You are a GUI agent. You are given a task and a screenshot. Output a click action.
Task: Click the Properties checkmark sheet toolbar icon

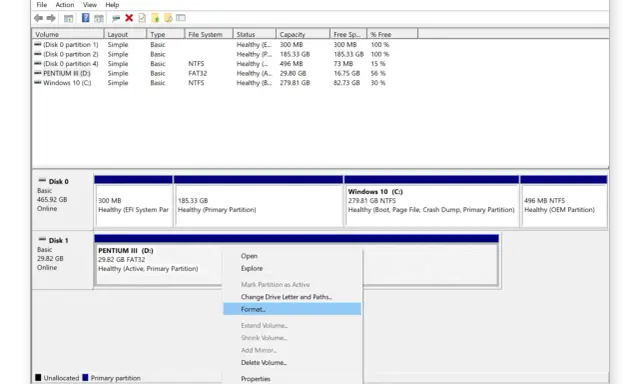[142, 18]
